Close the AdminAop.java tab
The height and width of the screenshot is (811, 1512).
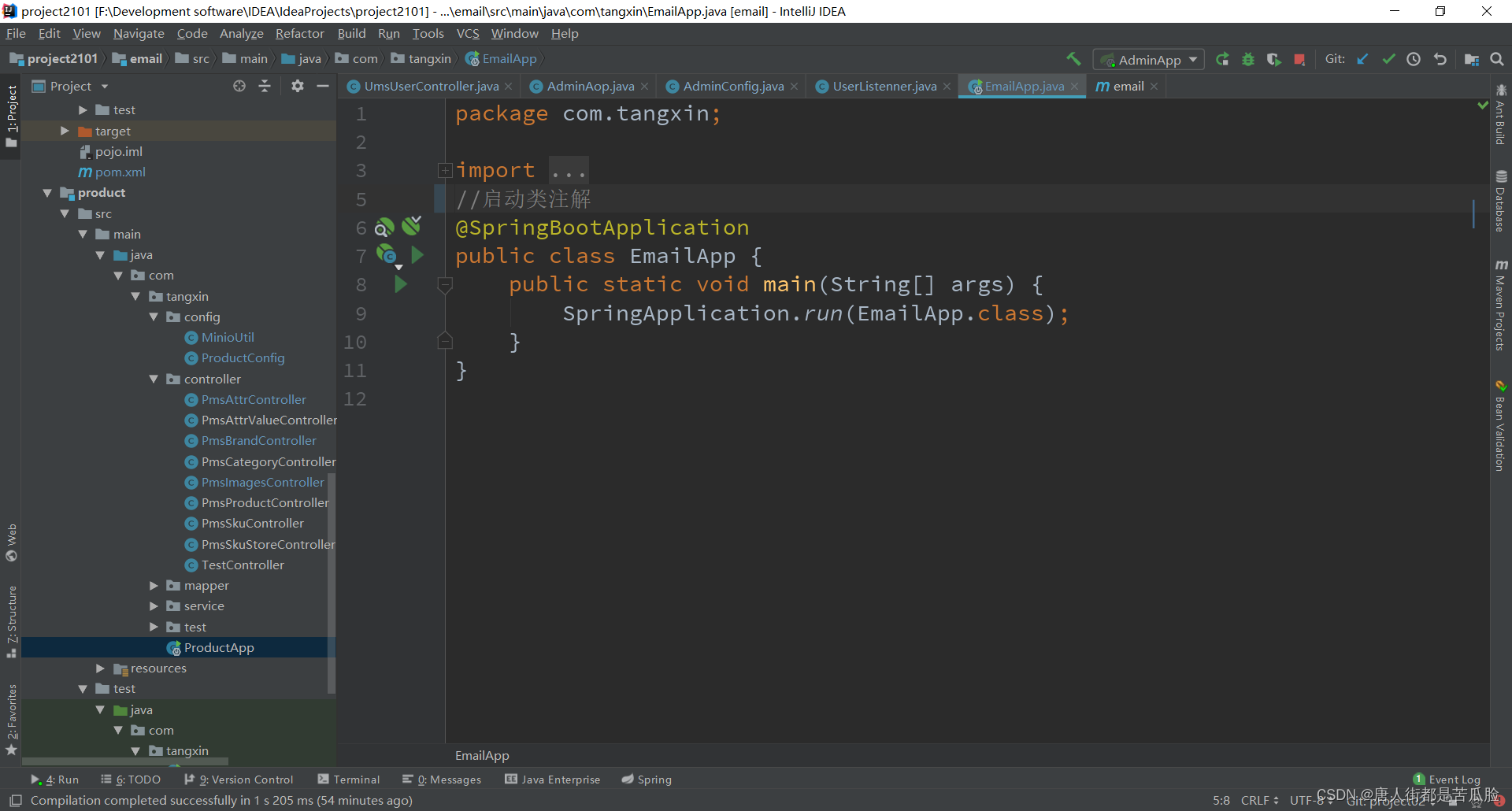645,87
